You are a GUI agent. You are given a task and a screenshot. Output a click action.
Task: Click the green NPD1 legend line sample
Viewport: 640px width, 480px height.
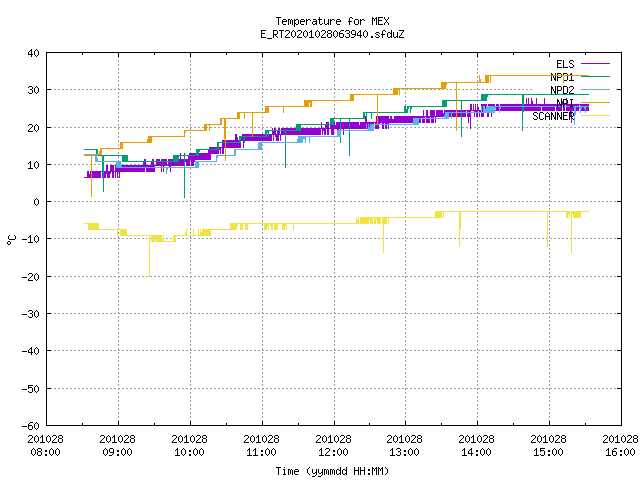coord(595,77)
